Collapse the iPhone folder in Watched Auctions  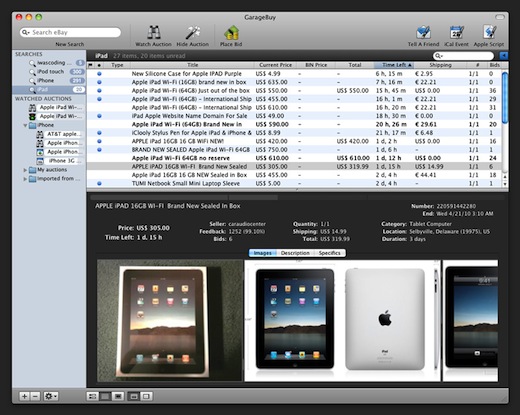tap(25, 125)
